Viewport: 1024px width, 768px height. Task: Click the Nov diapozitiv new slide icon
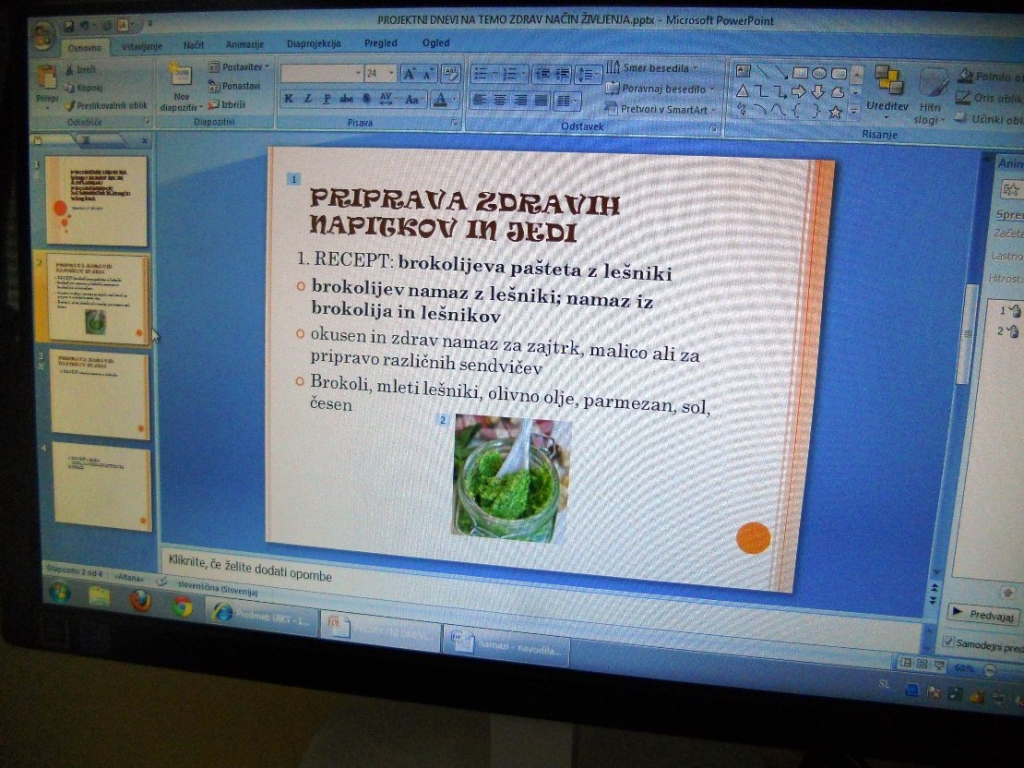point(180,75)
